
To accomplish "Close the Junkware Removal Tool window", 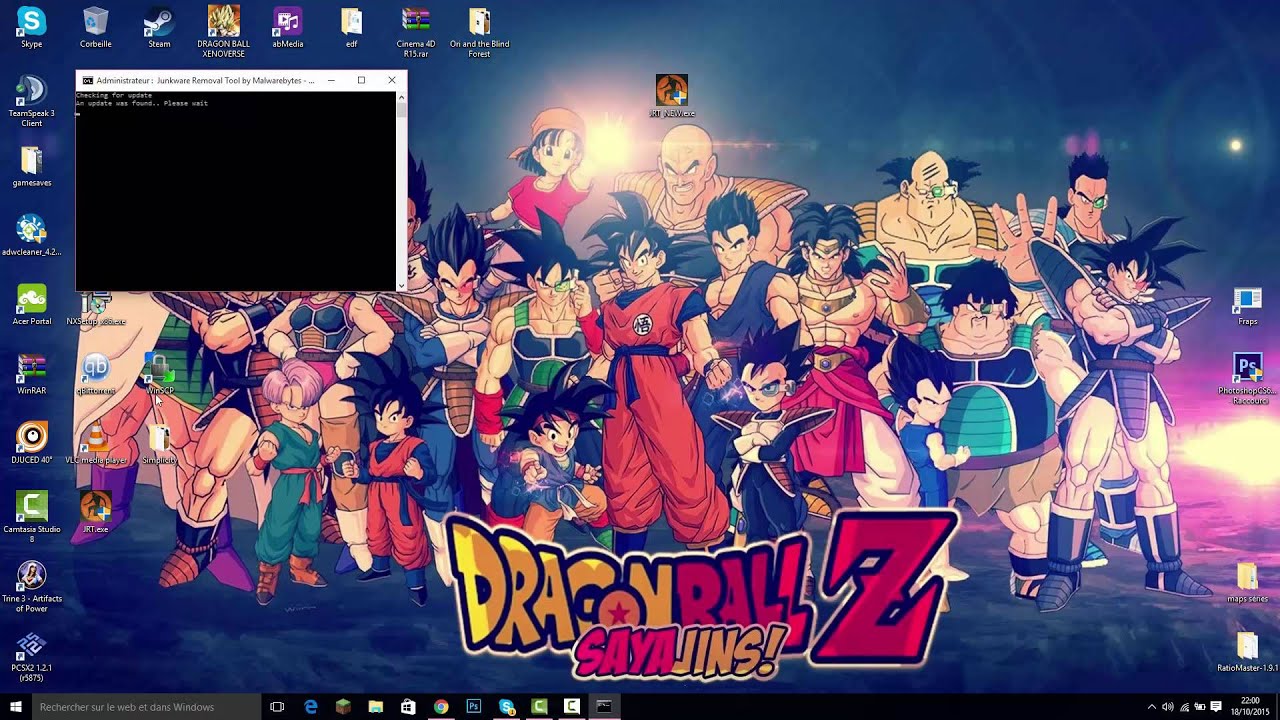I will (392, 80).
